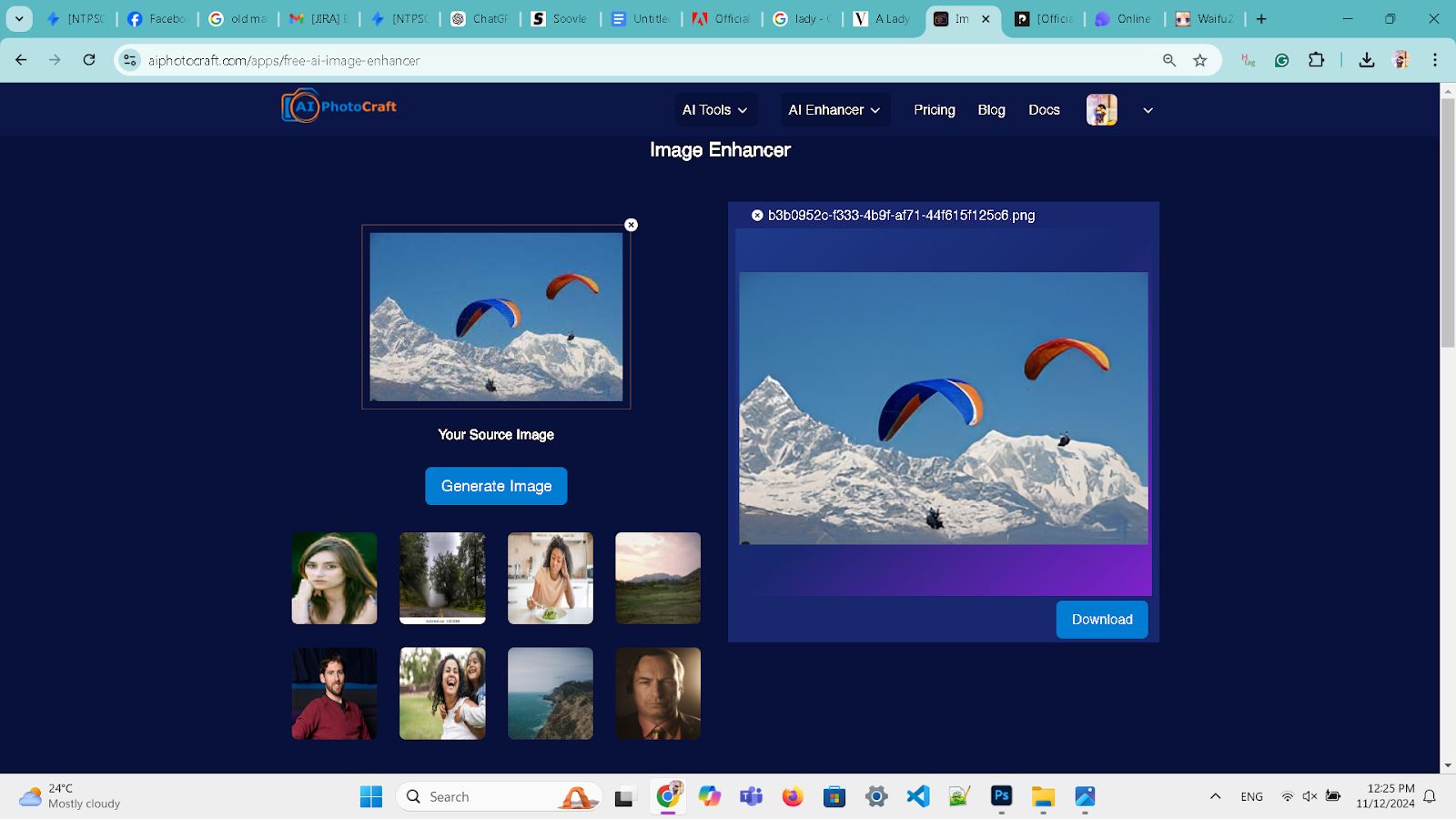Expand the profile menu chevron

click(x=1148, y=110)
